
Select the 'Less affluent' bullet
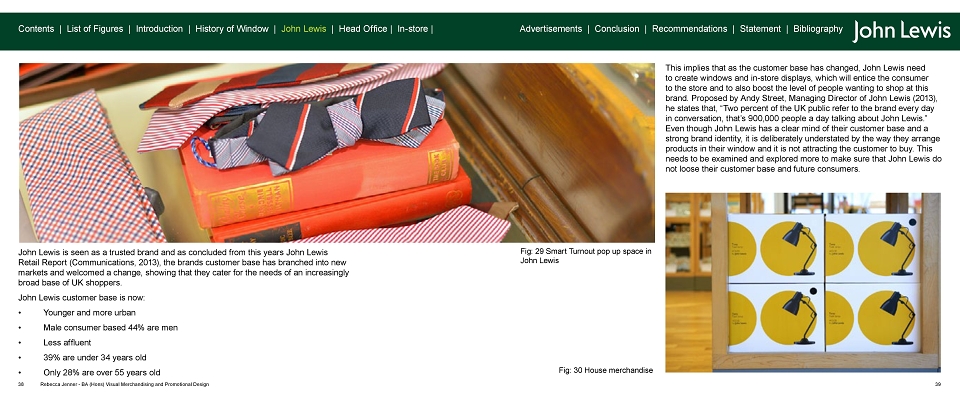[x=67, y=343]
